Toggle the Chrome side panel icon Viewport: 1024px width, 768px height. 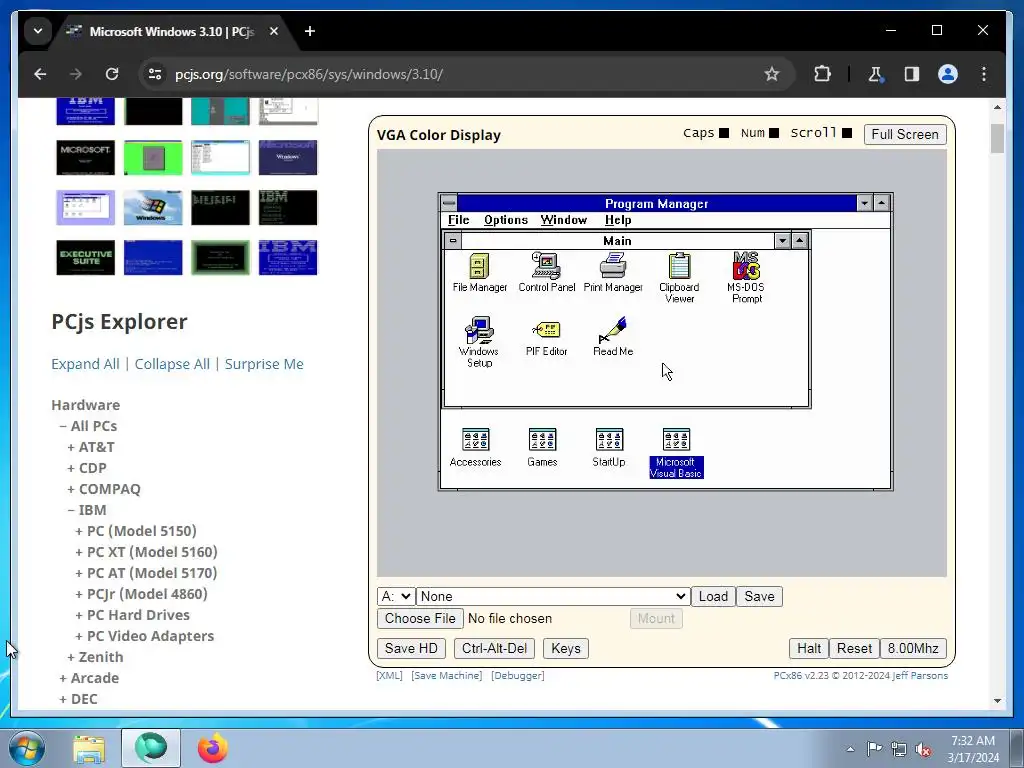point(912,74)
